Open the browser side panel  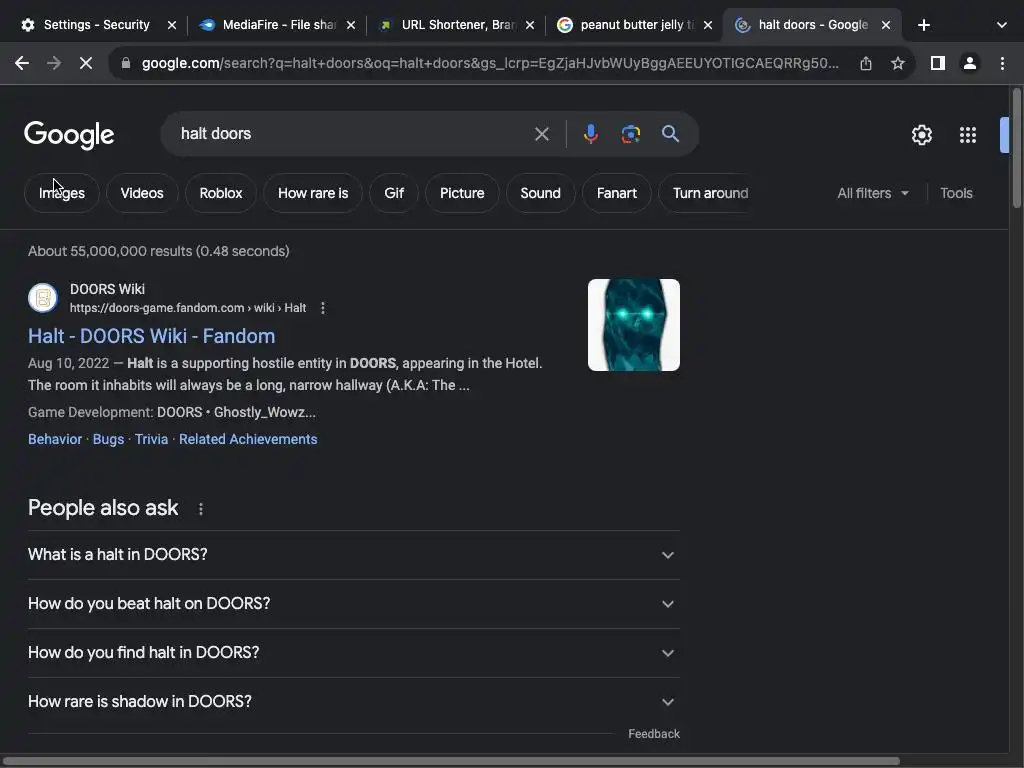(x=938, y=63)
